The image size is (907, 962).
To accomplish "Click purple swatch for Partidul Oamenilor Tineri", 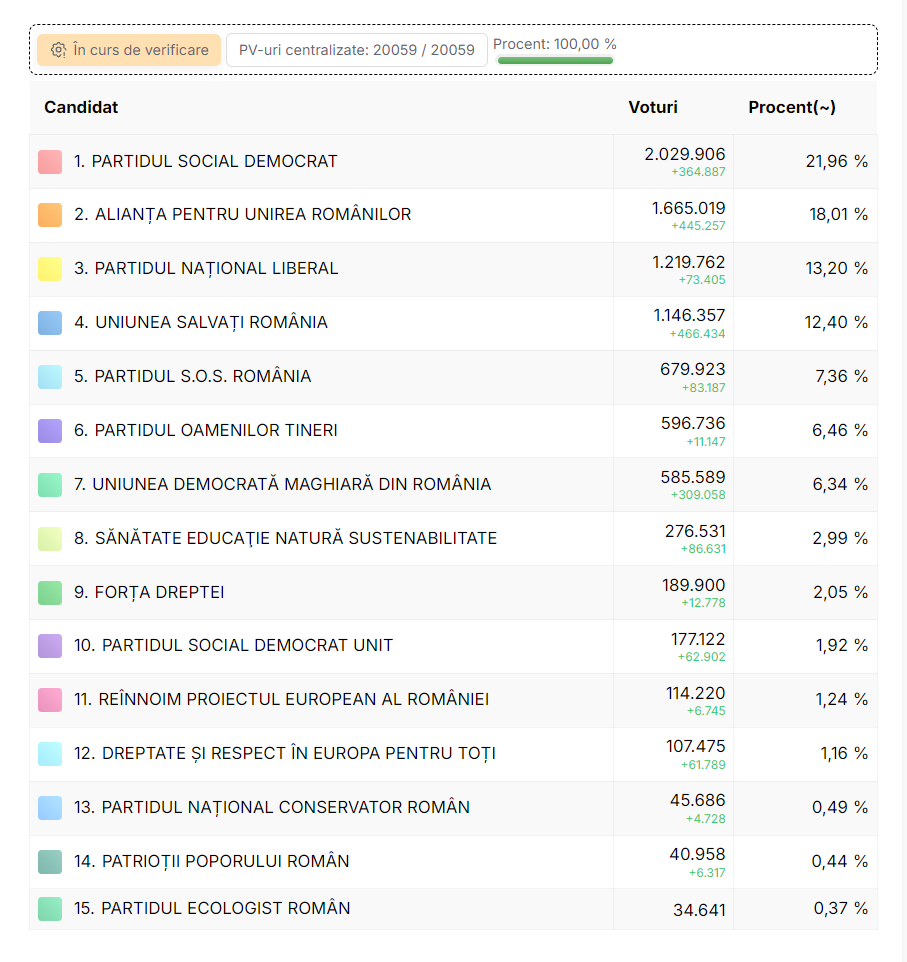I will click(x=50, y=431).
